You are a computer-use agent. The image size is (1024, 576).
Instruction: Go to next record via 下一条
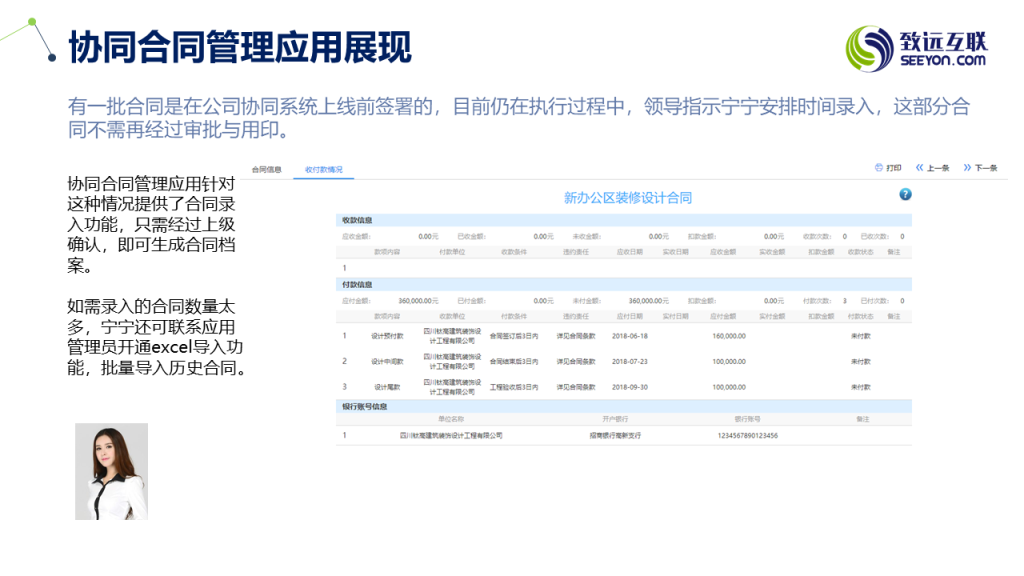pyautogui.click(x=986, y=168)
